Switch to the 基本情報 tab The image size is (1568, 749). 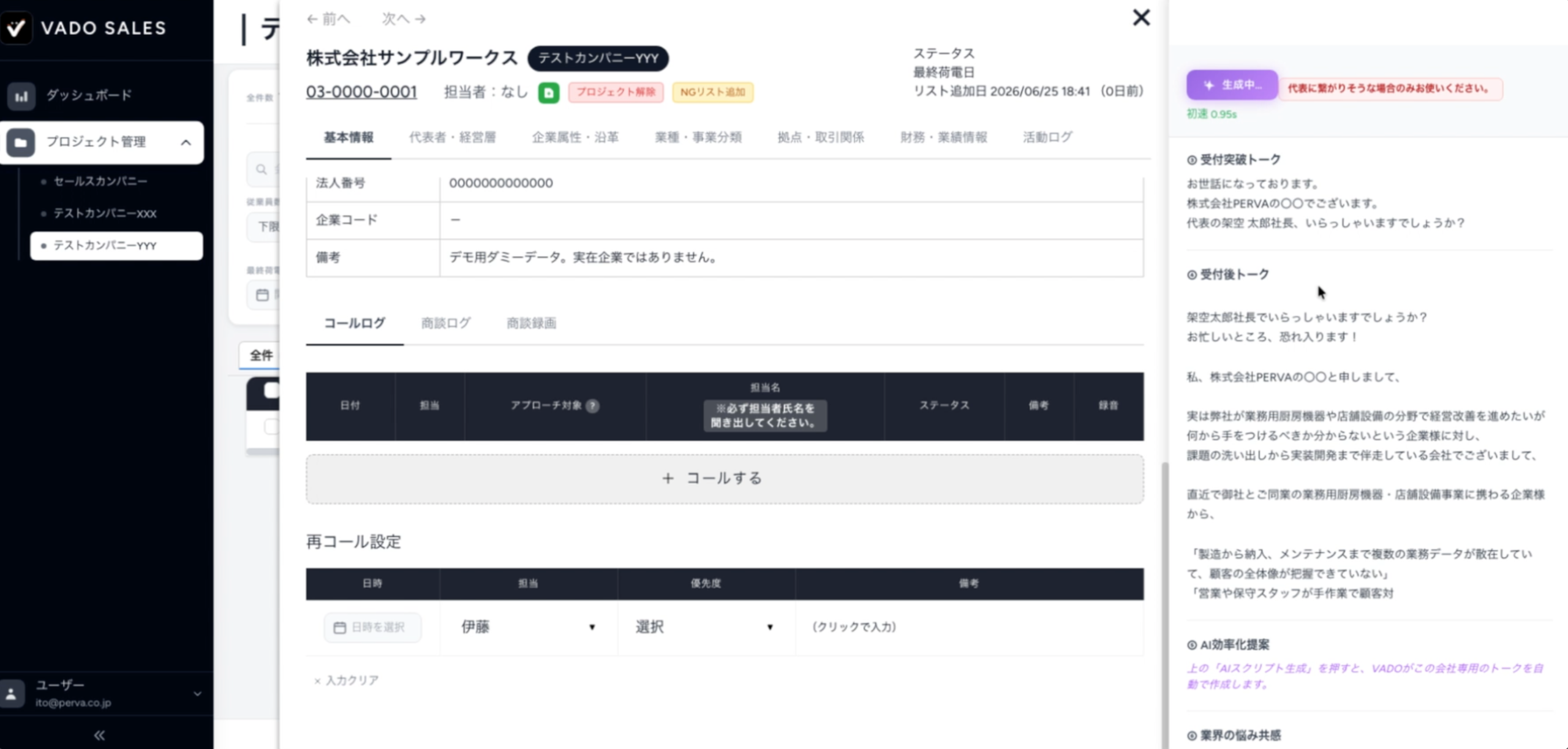[x=349, y=137]
